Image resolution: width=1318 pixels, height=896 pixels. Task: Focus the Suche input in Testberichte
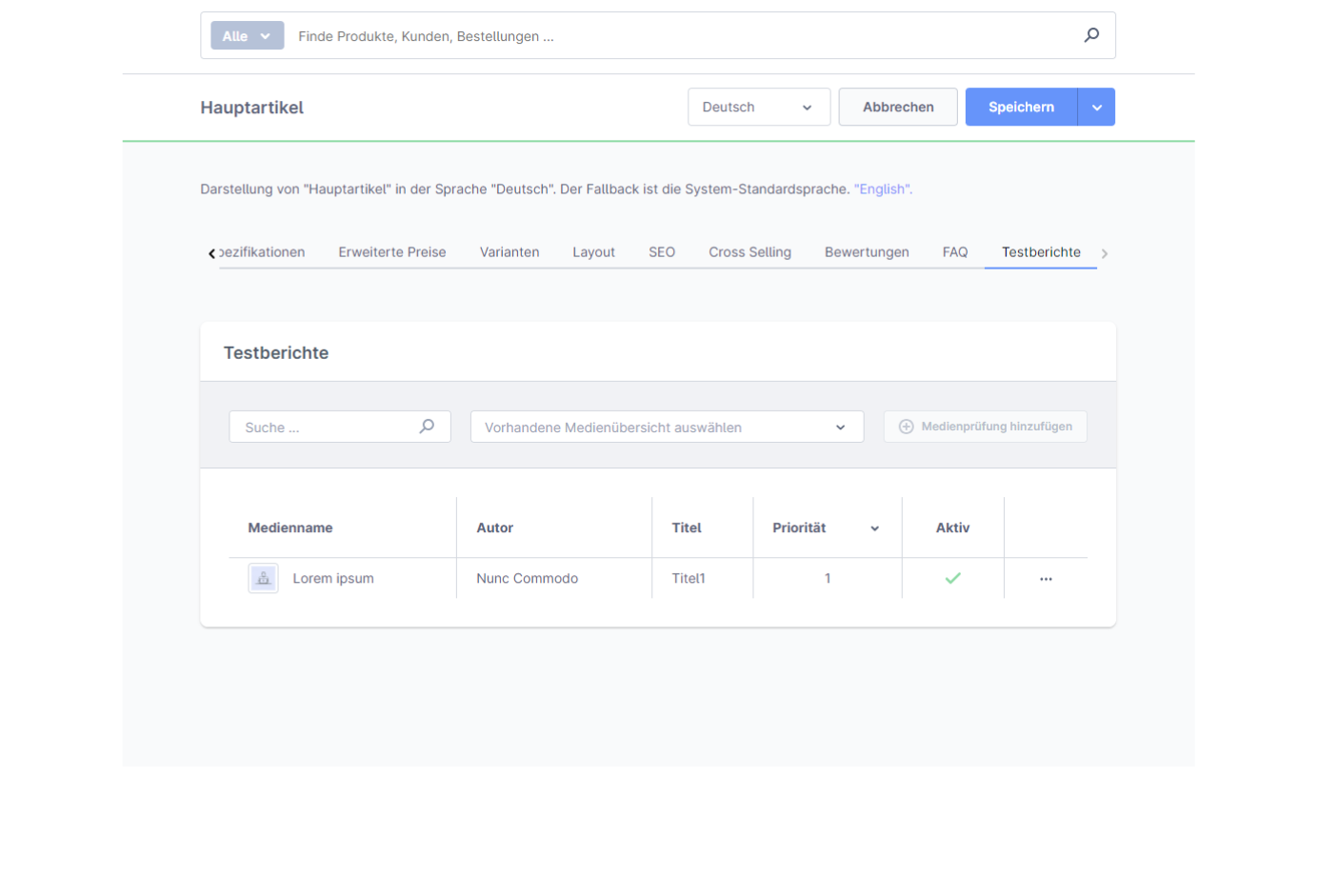click(x=339, y=427)
